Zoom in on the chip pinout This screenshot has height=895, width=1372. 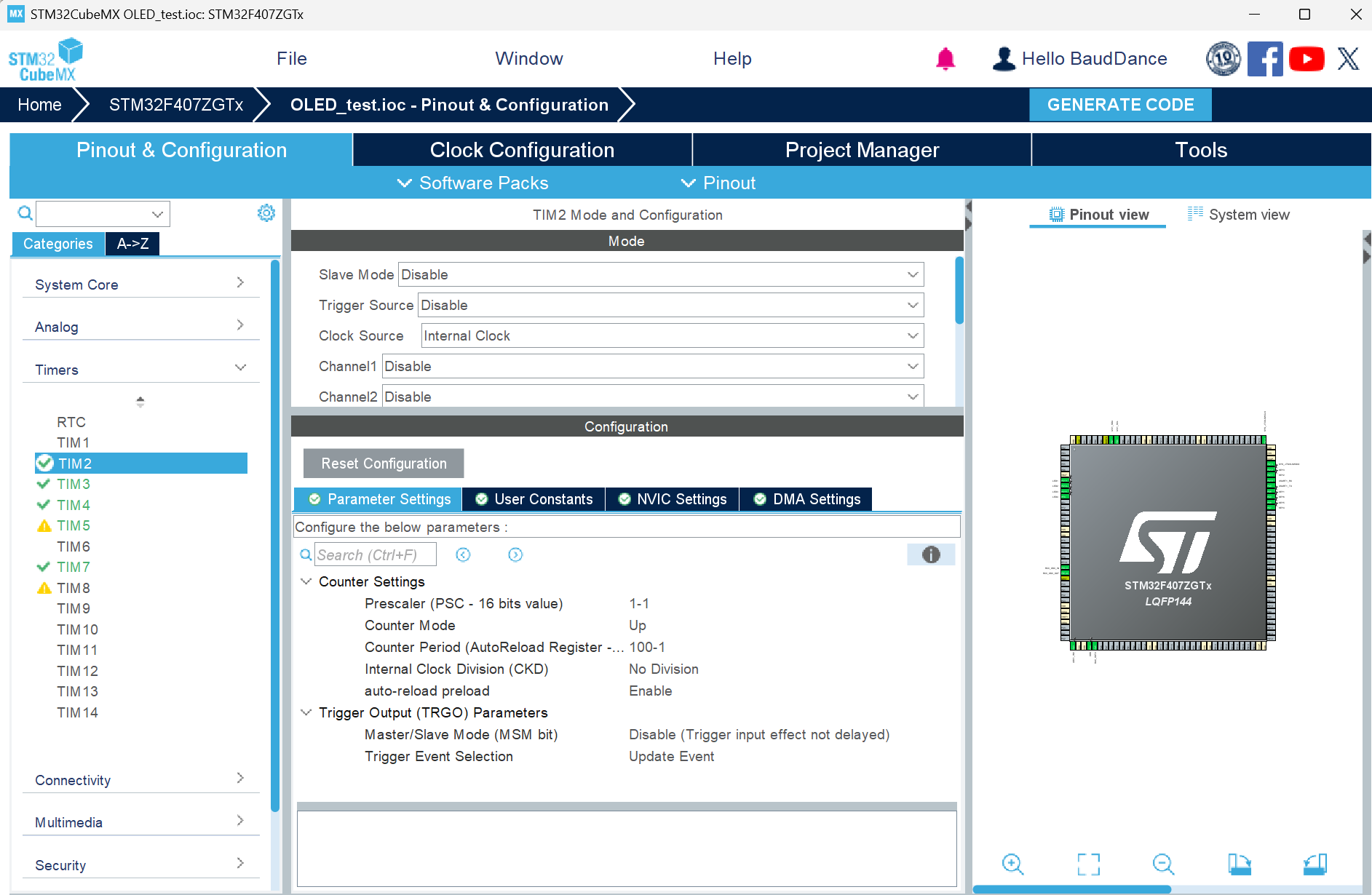coord(1012,864)
